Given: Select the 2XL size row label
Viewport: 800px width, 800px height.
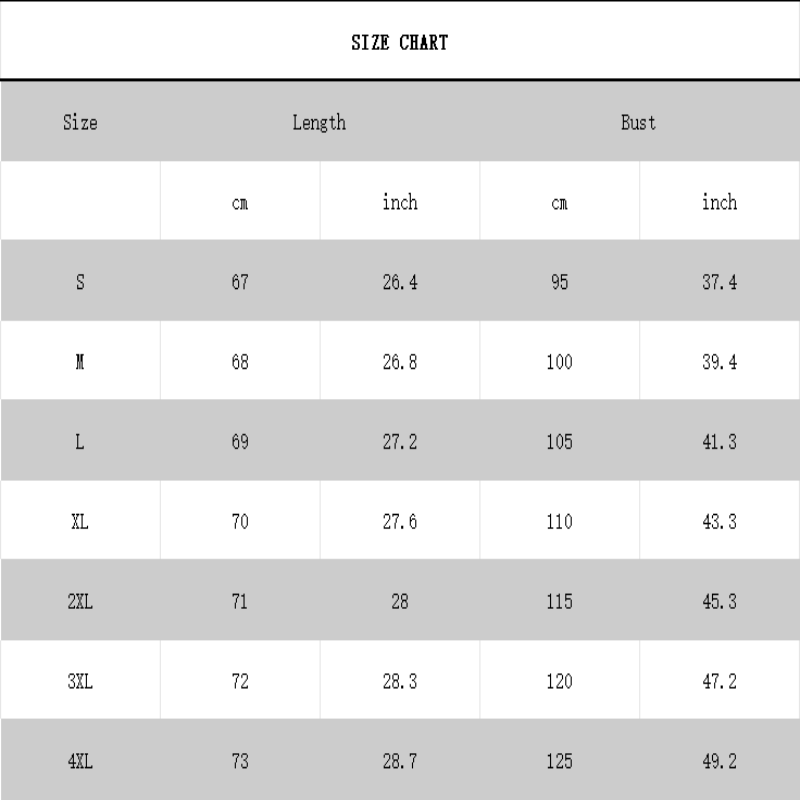Looking at the screenshot, I should pos(80,603).
